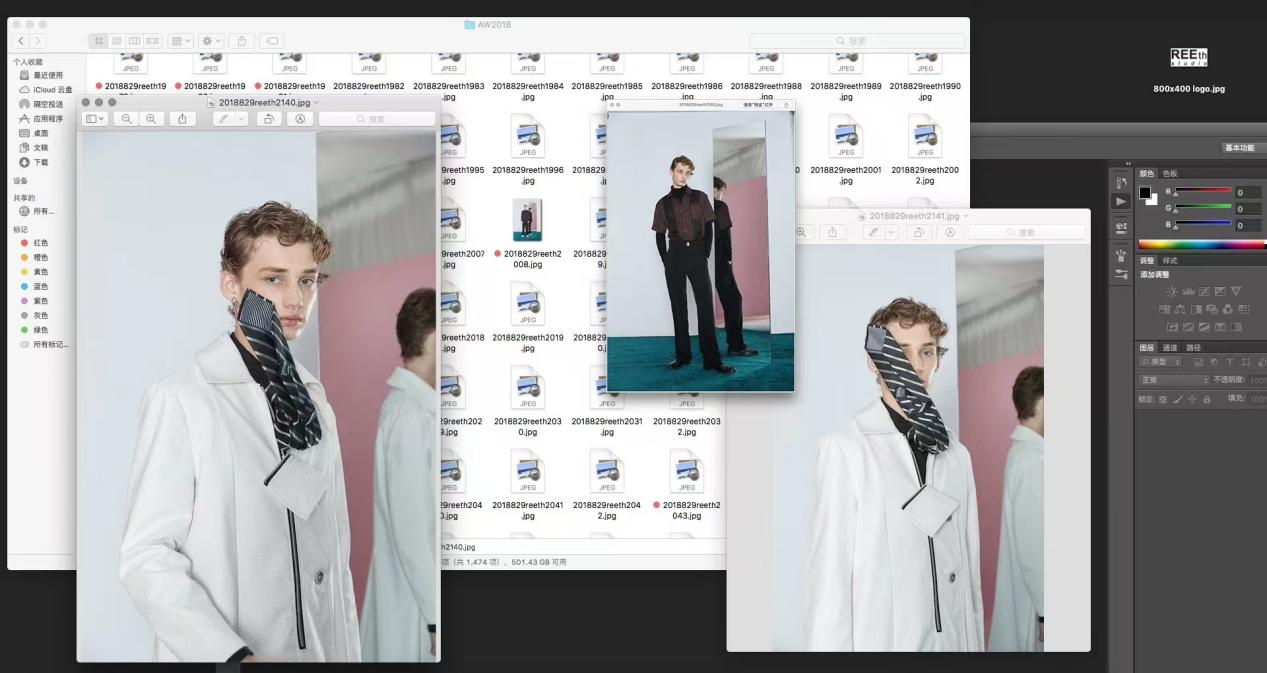Switch to the 色板 (Swatches) tab
The width and height of the screenshot is (1267, 673).
(x=1169, y=173)
